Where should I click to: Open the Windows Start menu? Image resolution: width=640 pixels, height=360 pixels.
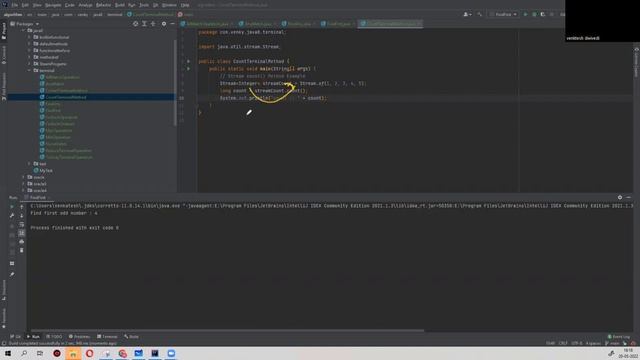click(8, 353)
